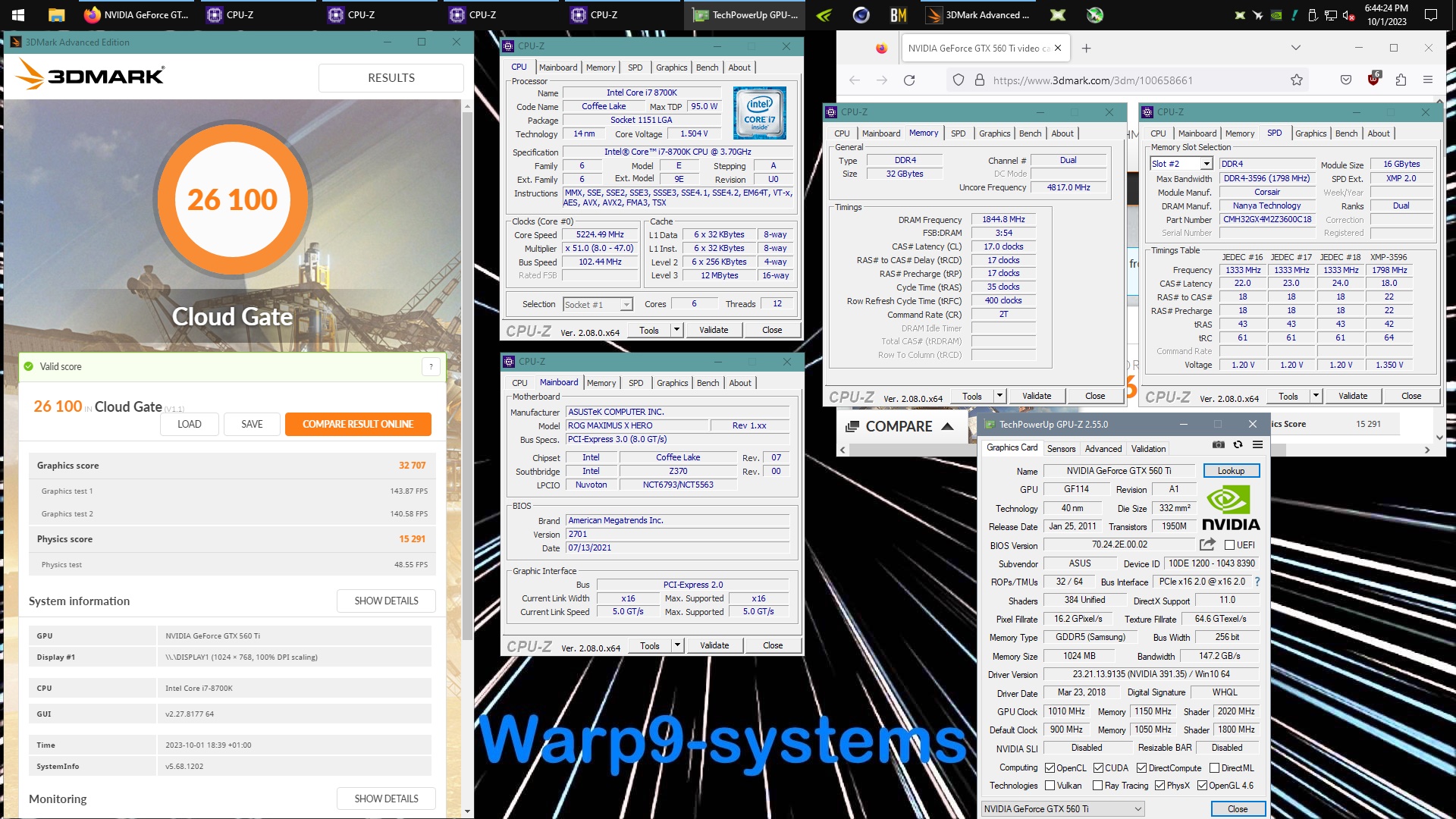
Task: Open Validation tab in GPU-Z
Action: click(x=1148, y=449)
